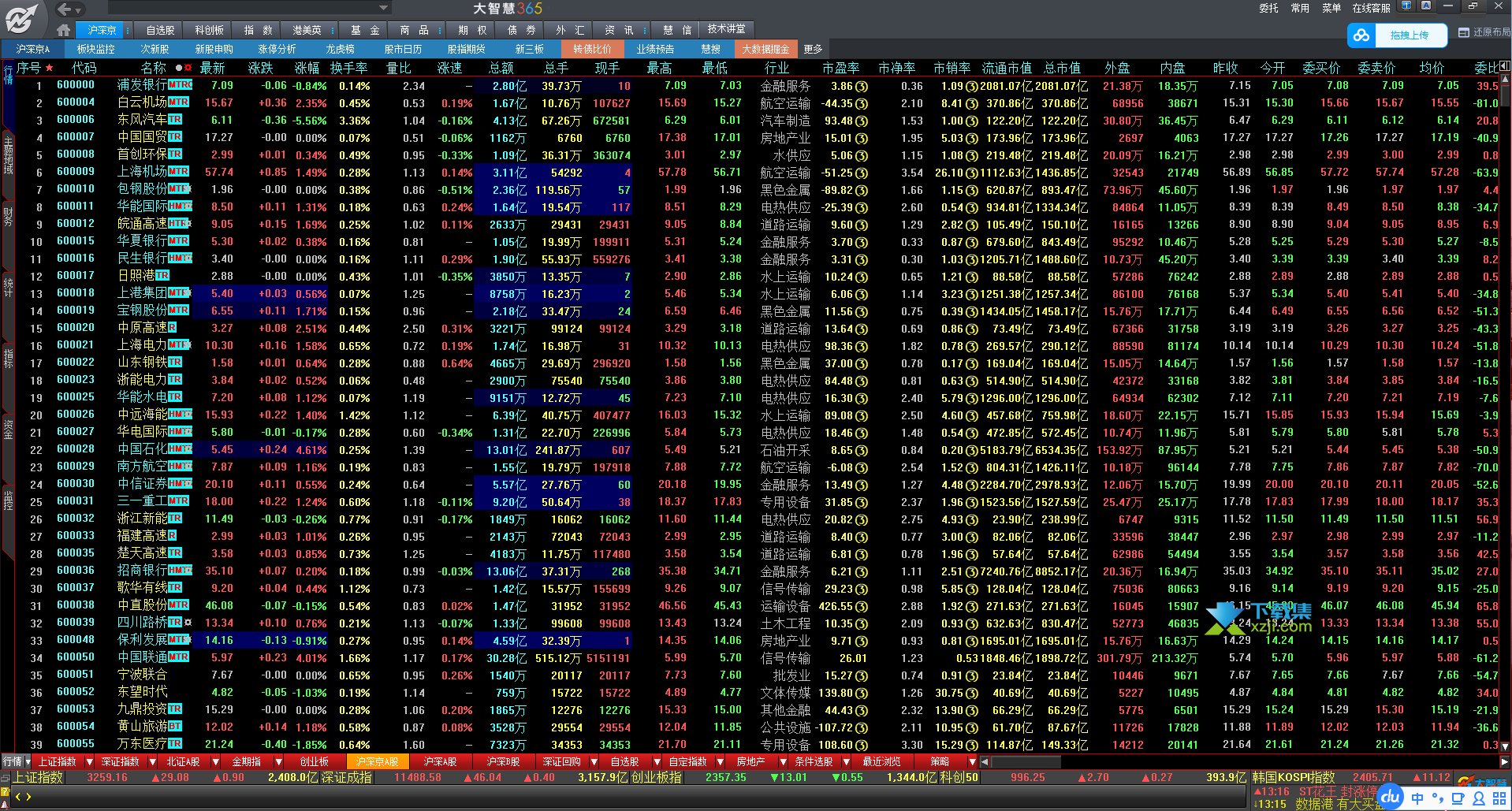Click the right scroll arrow at bottom right
The height and width of the screenshot is (811, 1512).
pyautogui.click(x=1504, y=762)
